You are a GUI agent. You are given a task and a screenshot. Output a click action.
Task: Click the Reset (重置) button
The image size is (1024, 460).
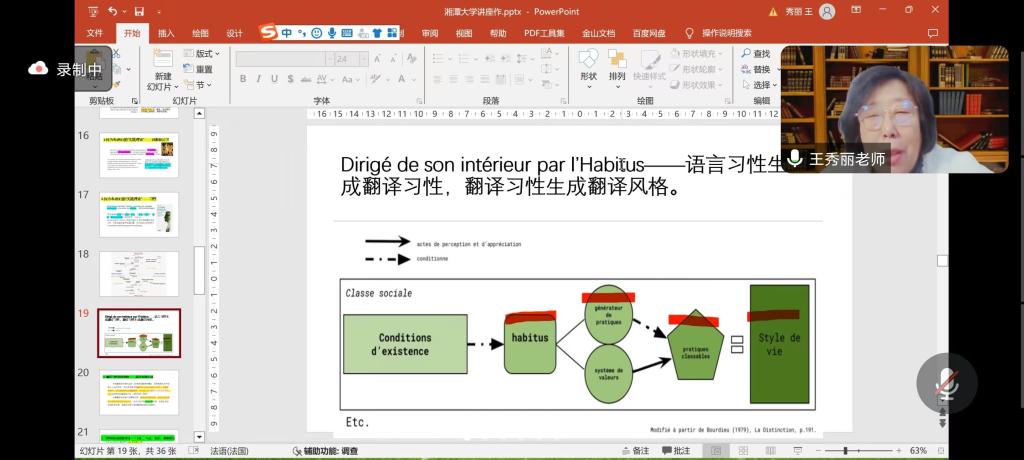pos(203,70)
